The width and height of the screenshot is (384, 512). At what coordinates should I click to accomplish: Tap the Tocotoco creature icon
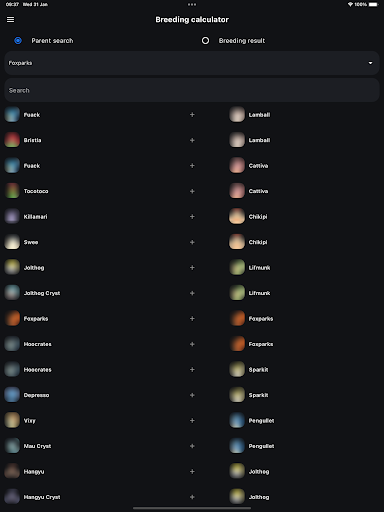(x=12, y=191)
